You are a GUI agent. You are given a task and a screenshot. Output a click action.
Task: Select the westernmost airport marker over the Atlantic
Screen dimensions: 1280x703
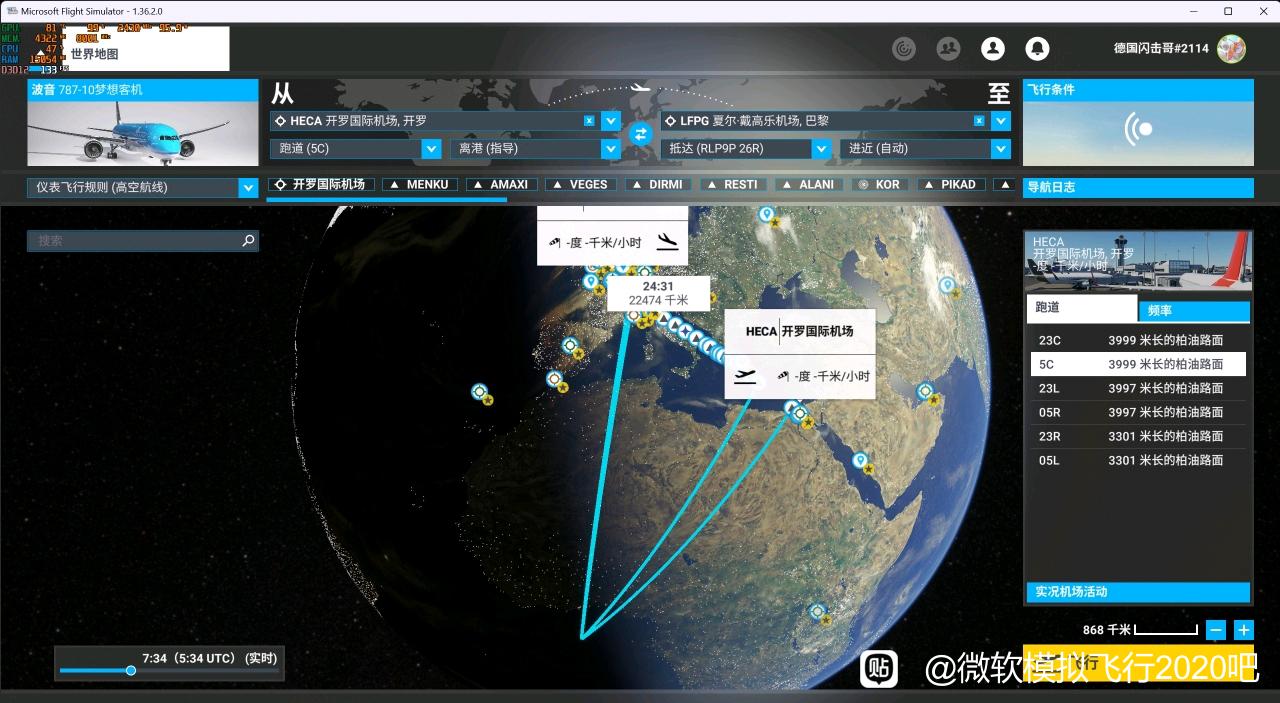(480, 391)
